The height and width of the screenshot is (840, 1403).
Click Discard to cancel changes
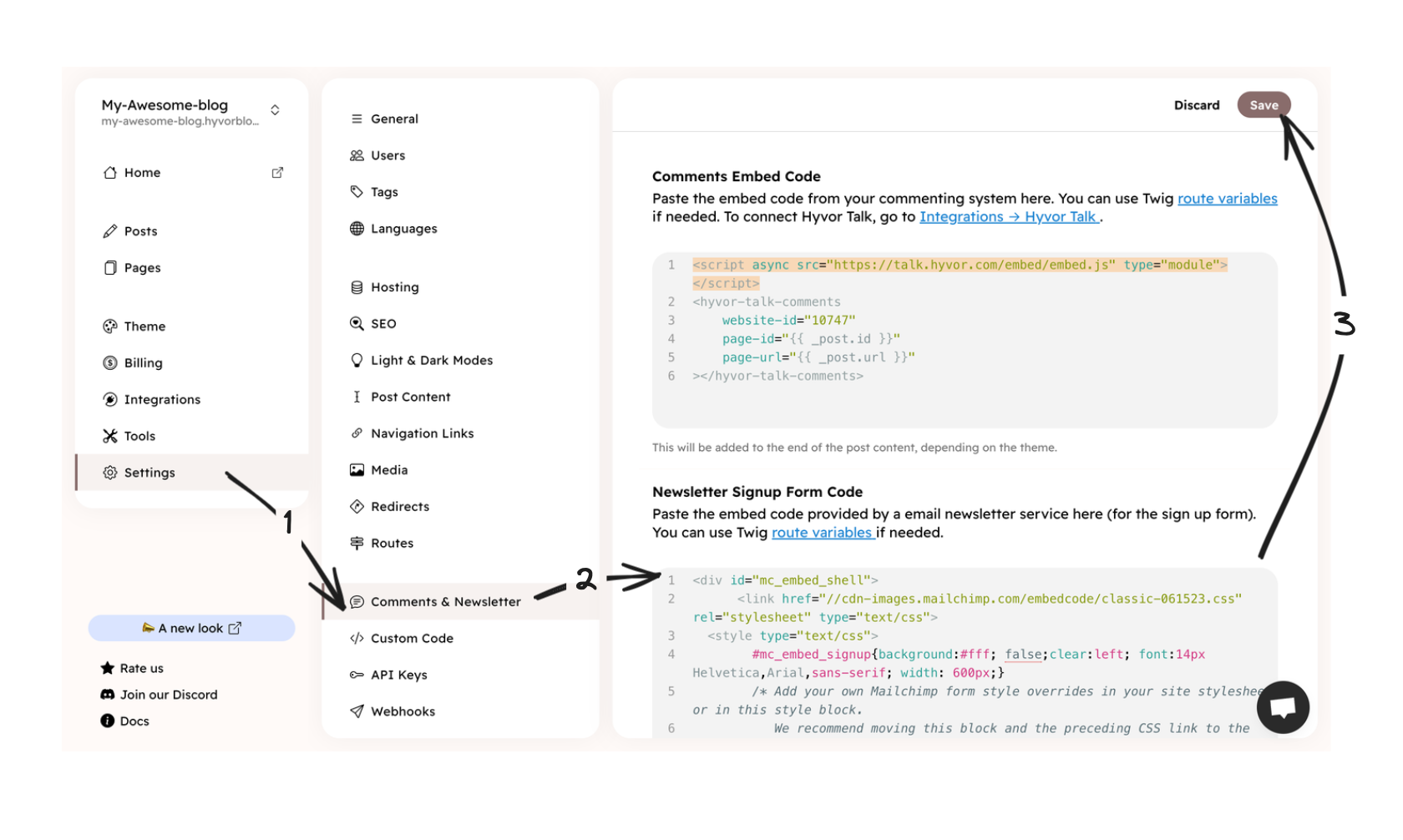(1196, 105)
